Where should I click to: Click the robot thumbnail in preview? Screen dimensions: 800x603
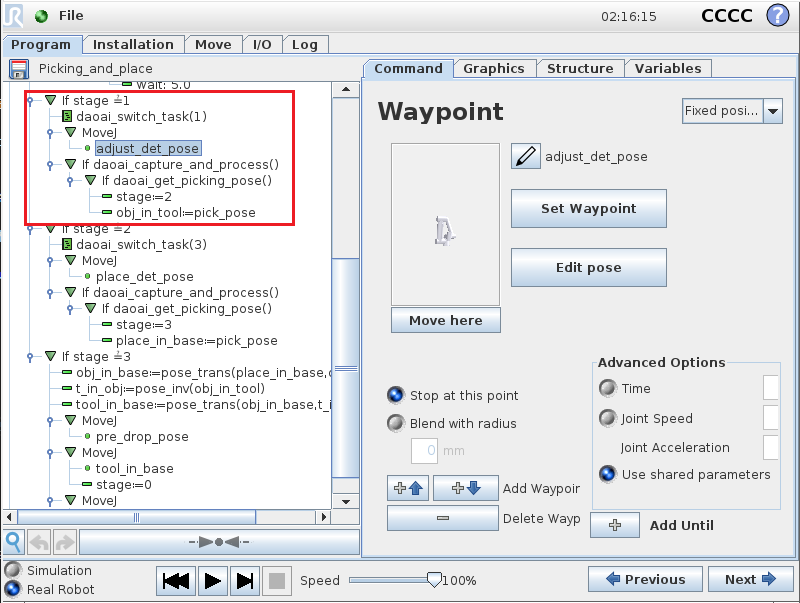click(445, 231)
